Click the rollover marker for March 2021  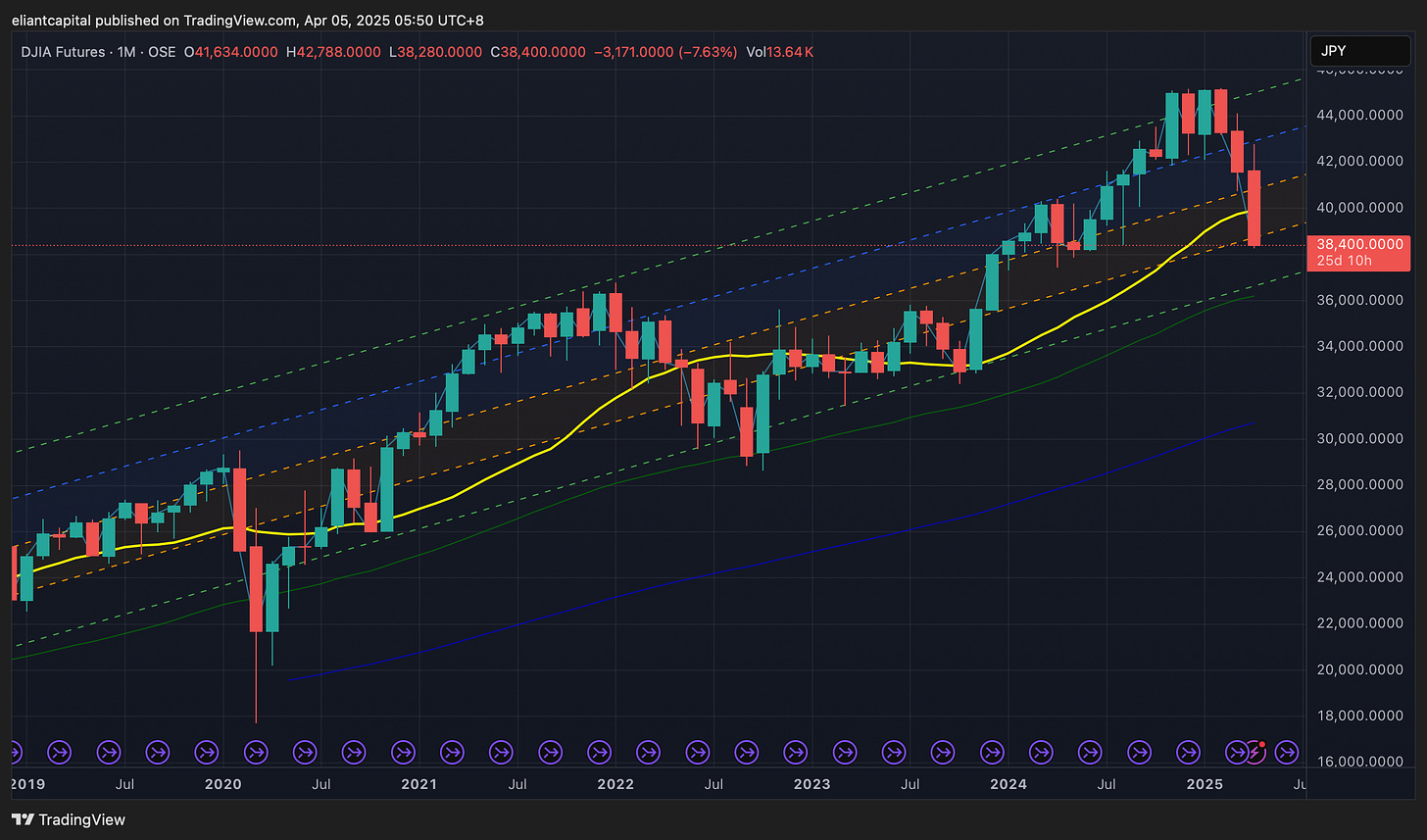pos(452,753)
